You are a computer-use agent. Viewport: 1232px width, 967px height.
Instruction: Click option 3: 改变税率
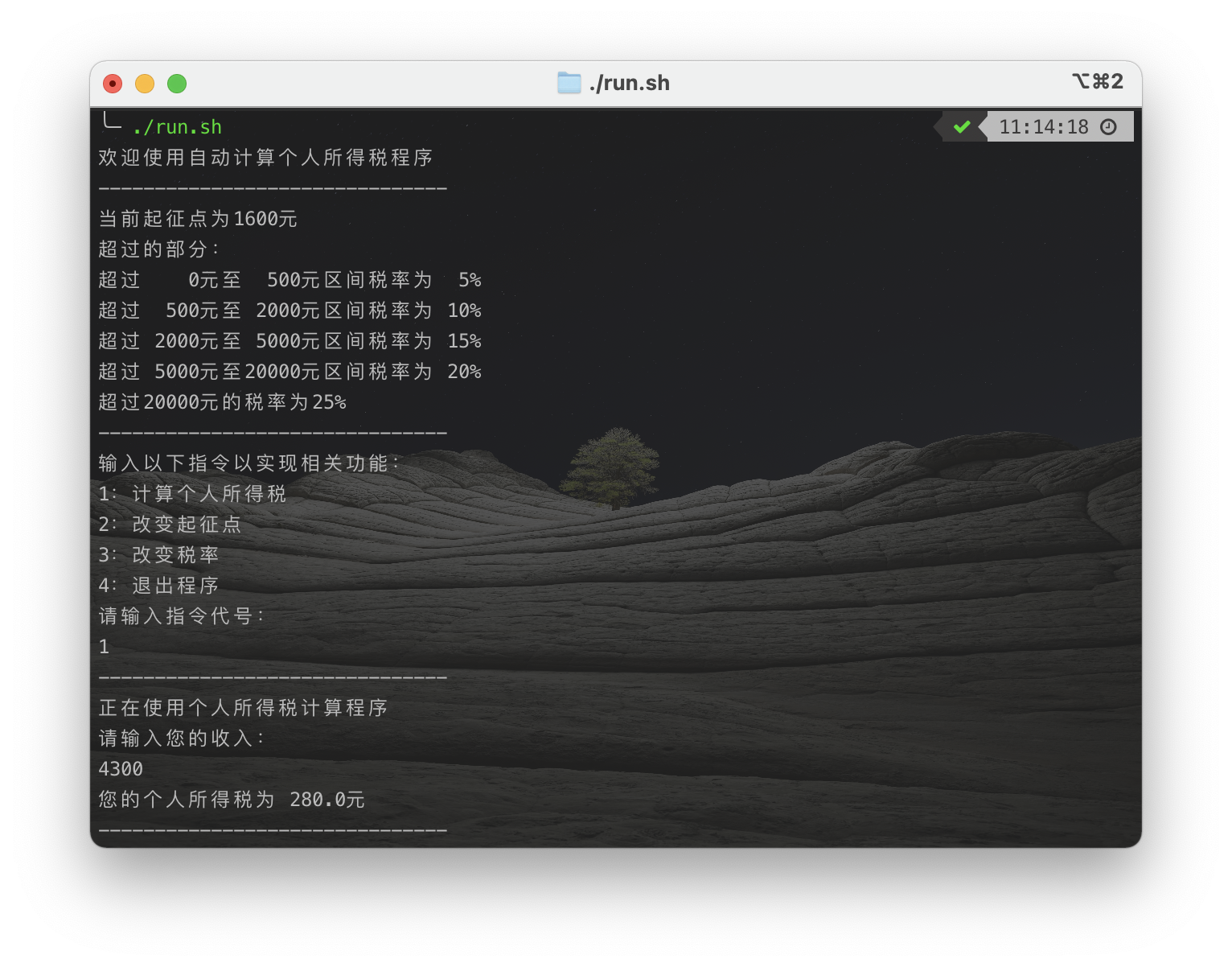(158, 555)
